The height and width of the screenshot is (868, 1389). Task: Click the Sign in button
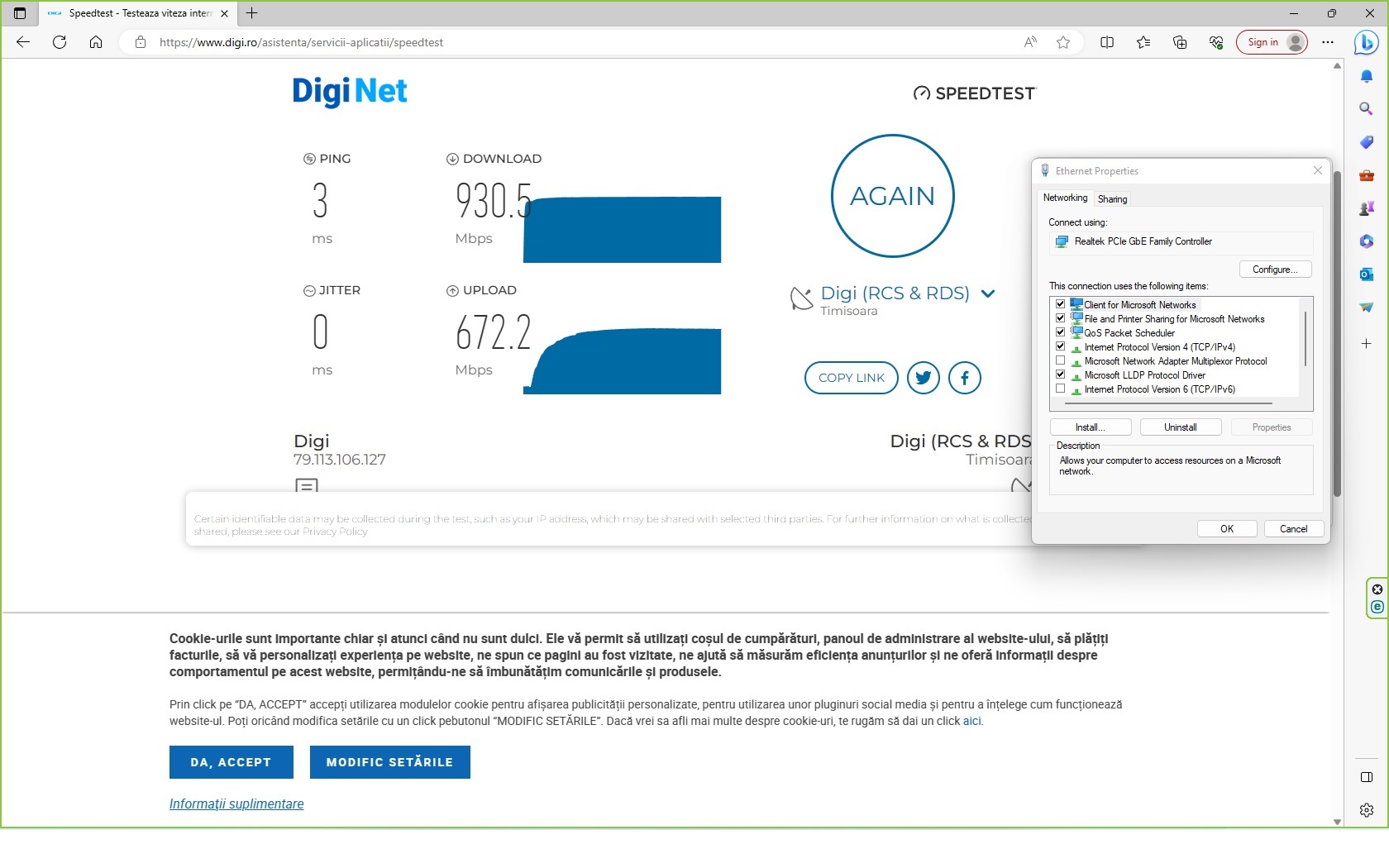[x=1272, y=42]
